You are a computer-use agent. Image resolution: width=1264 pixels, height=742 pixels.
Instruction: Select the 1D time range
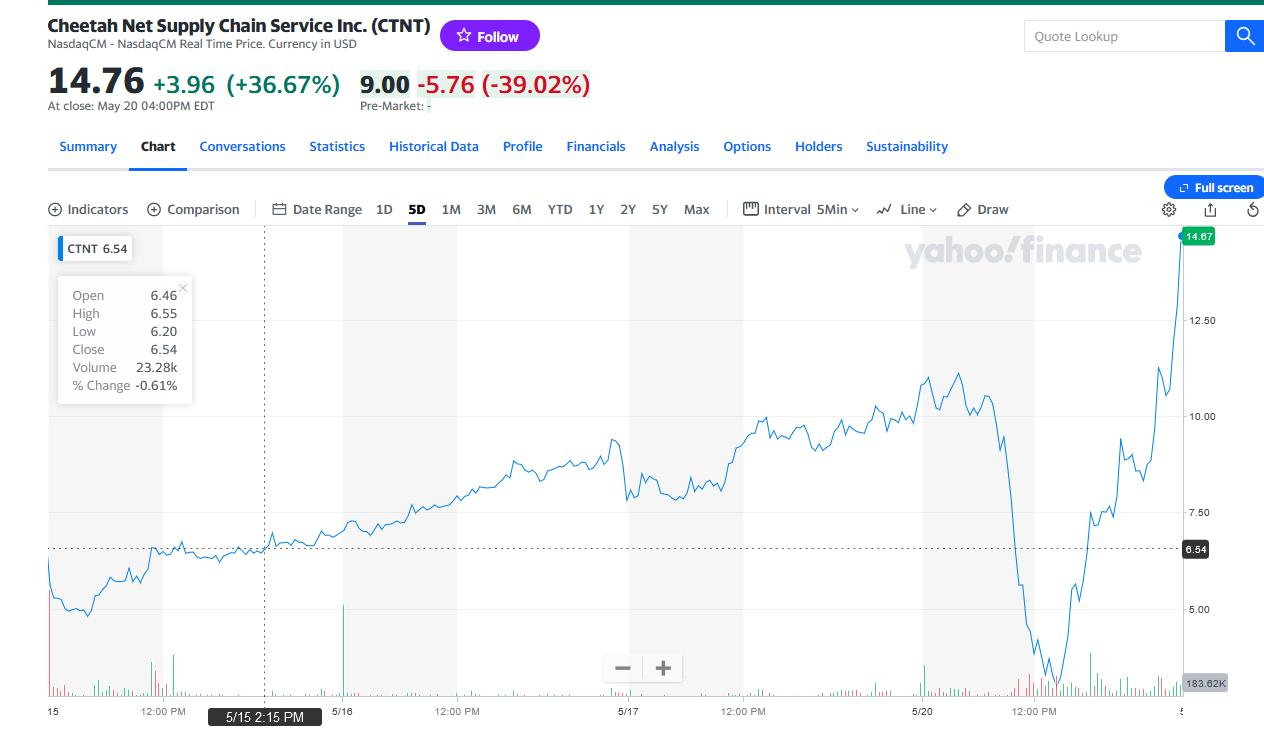coord(384,210)
